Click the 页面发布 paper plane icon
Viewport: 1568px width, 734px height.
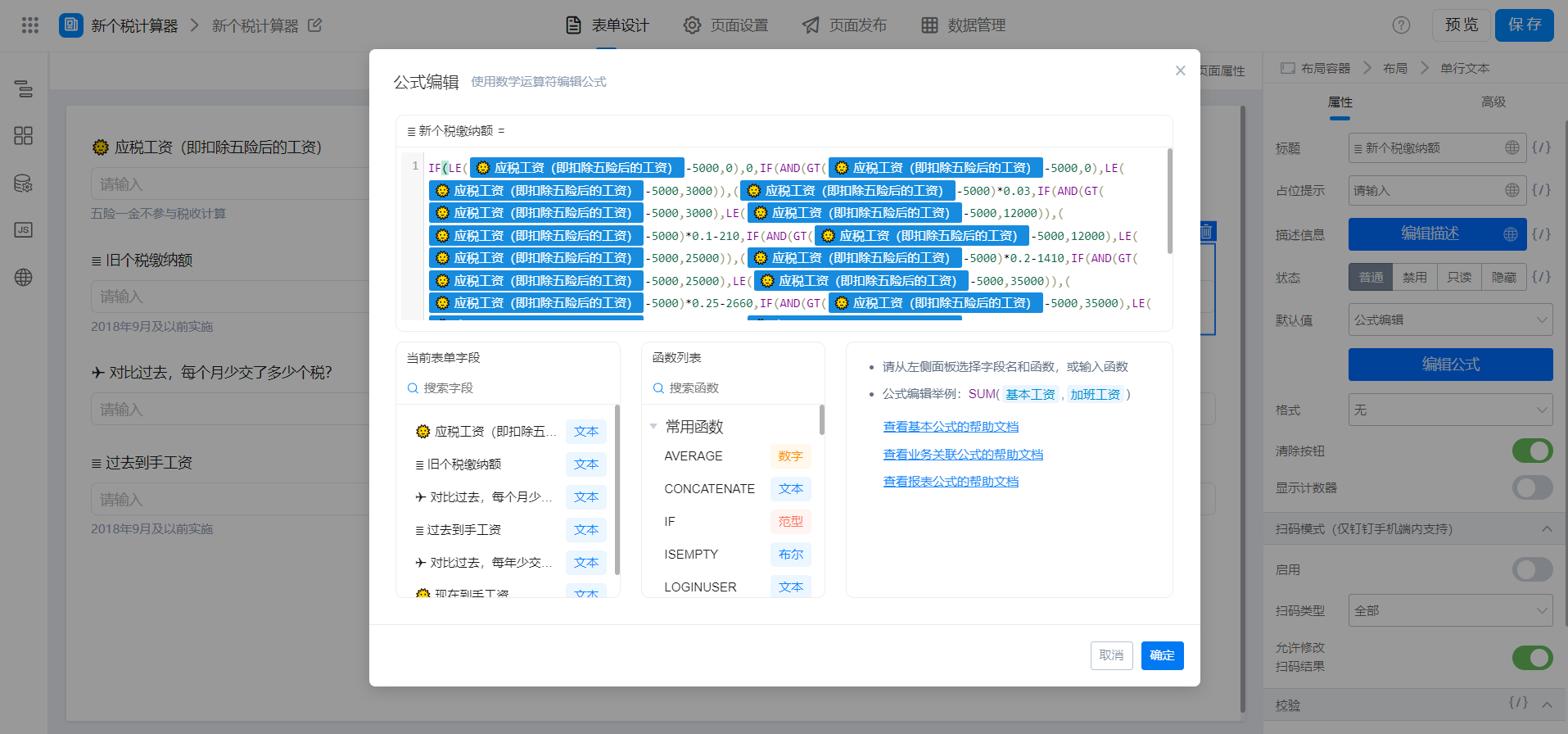point(811,25)
